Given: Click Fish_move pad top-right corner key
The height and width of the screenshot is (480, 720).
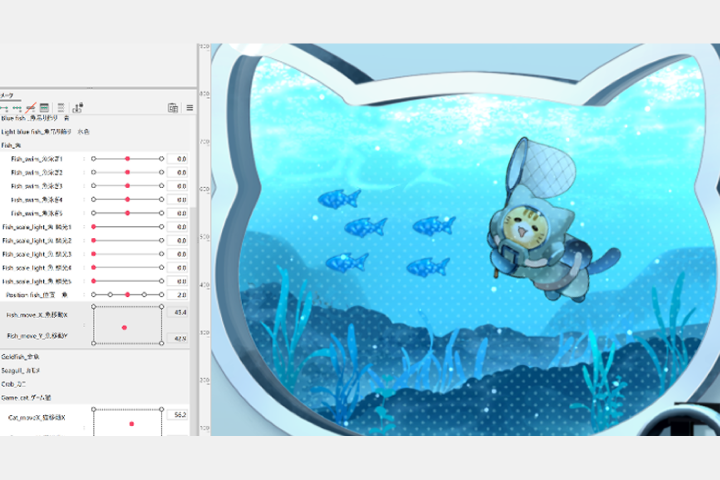Looking at the screenshot, I should tap(162, 306).
